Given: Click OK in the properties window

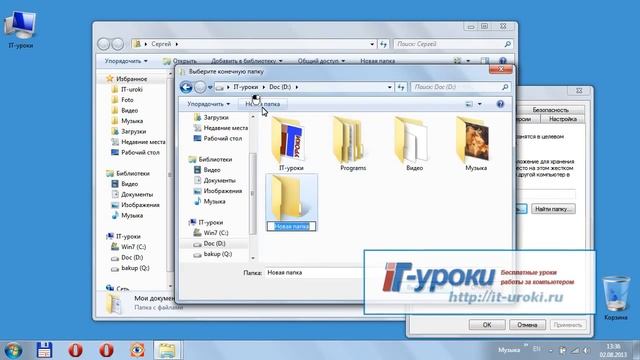Looking at the screenshot, I should click(487, 325).
